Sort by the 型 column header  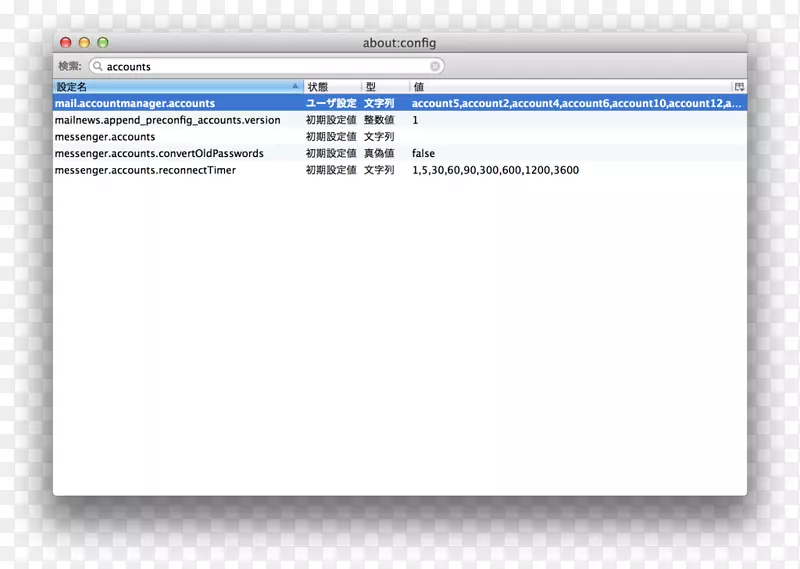click(384, 87)
